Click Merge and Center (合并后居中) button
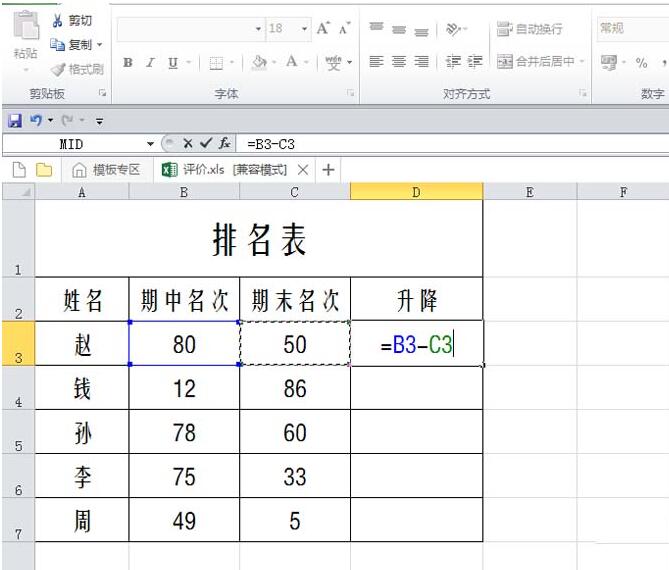 [x=540, y=62]
